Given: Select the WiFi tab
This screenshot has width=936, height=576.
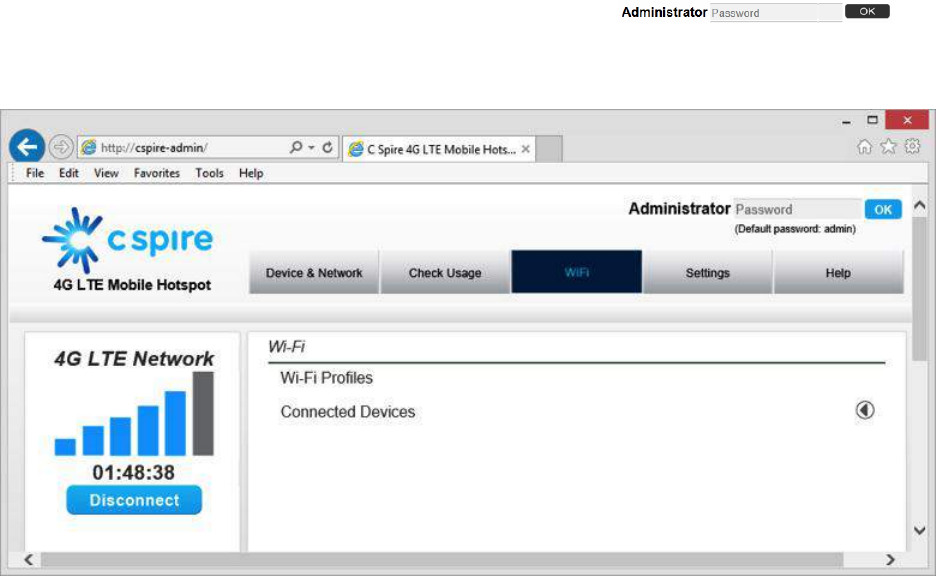Looking at the screenshot, I should [x=577, y=272].
